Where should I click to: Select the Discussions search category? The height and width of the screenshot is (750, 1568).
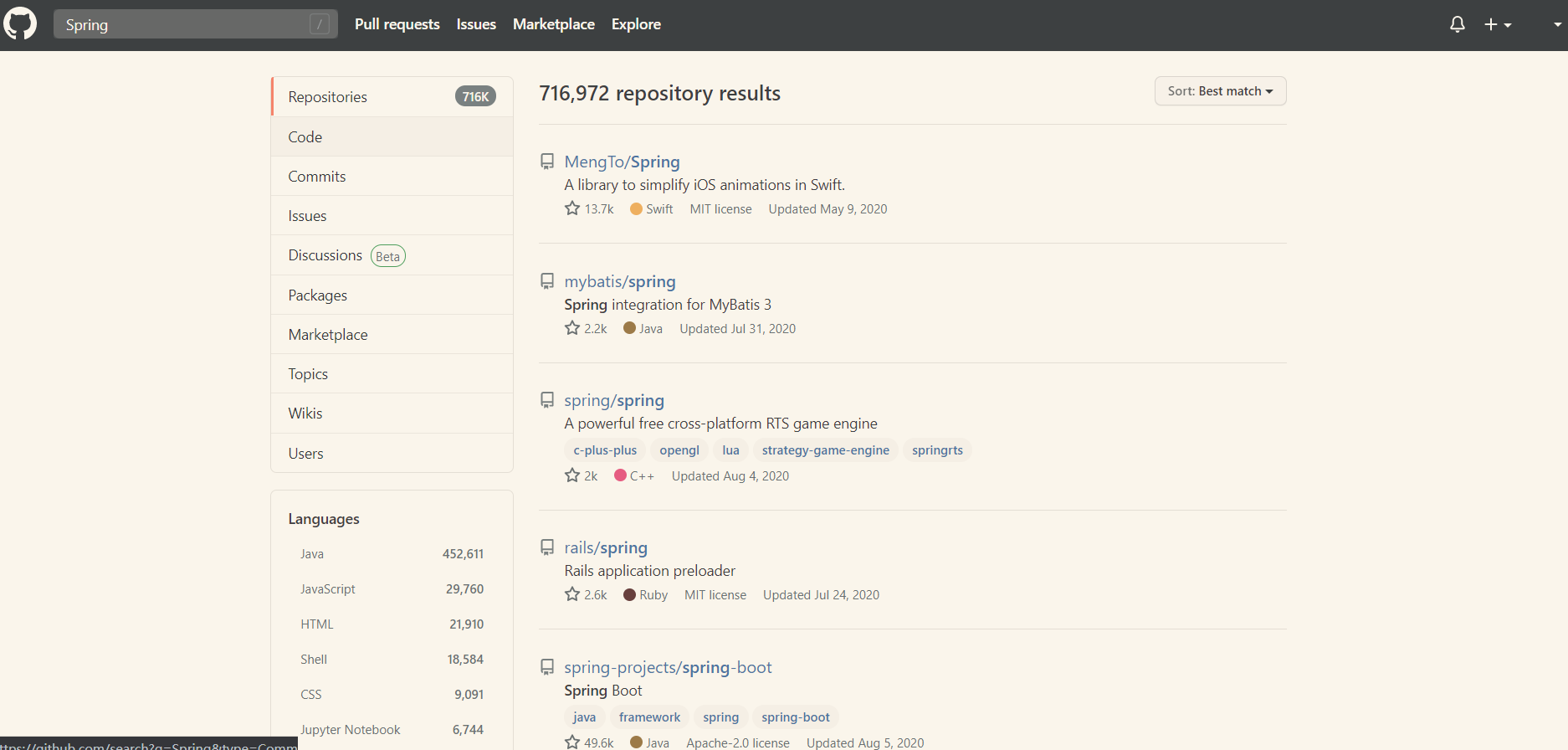coord(392,255)
